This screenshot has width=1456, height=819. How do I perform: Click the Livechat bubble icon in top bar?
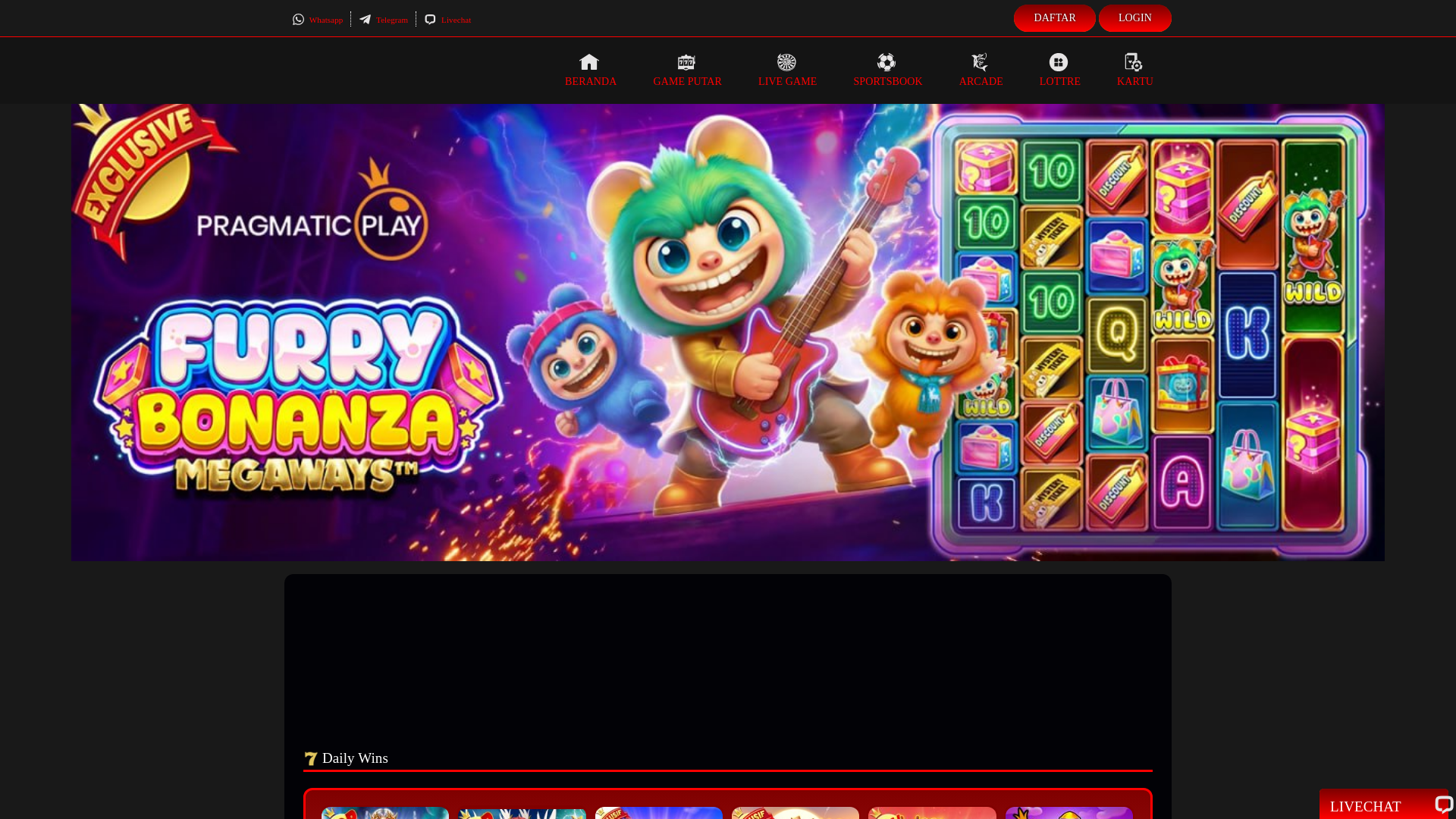[x=430, y=20]
